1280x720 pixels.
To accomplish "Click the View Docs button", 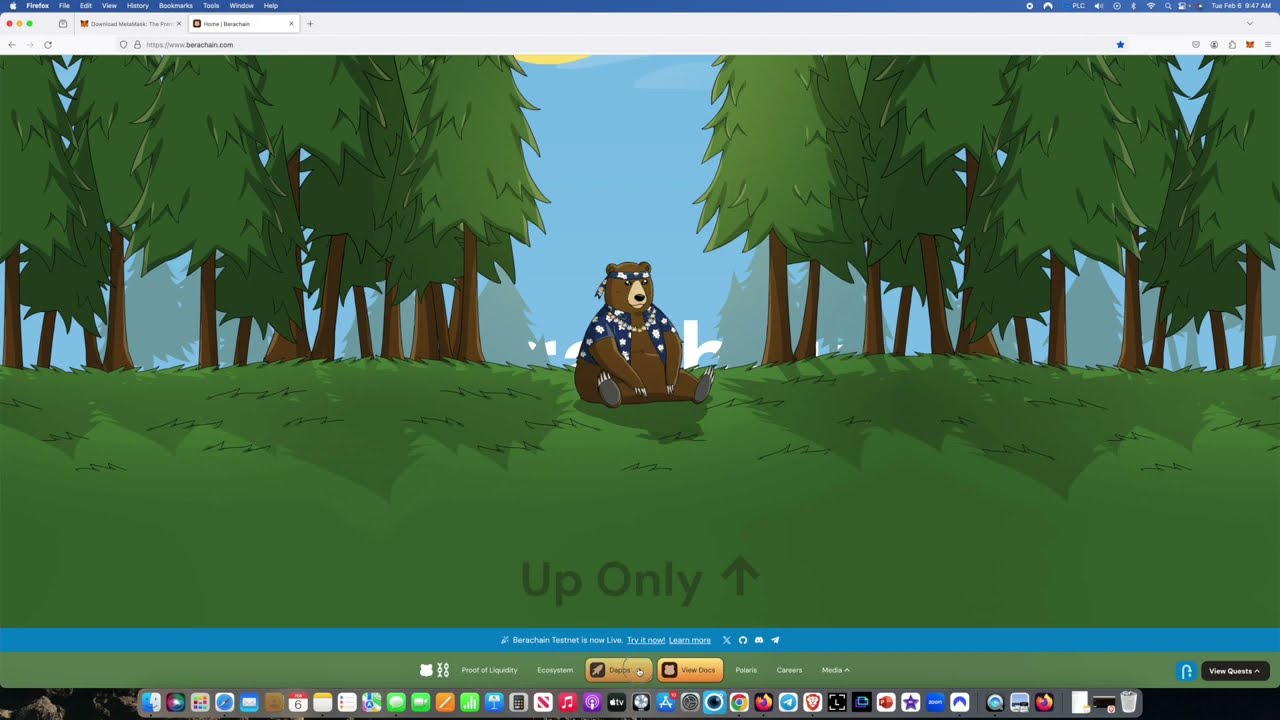I will (x=690, y=670).
